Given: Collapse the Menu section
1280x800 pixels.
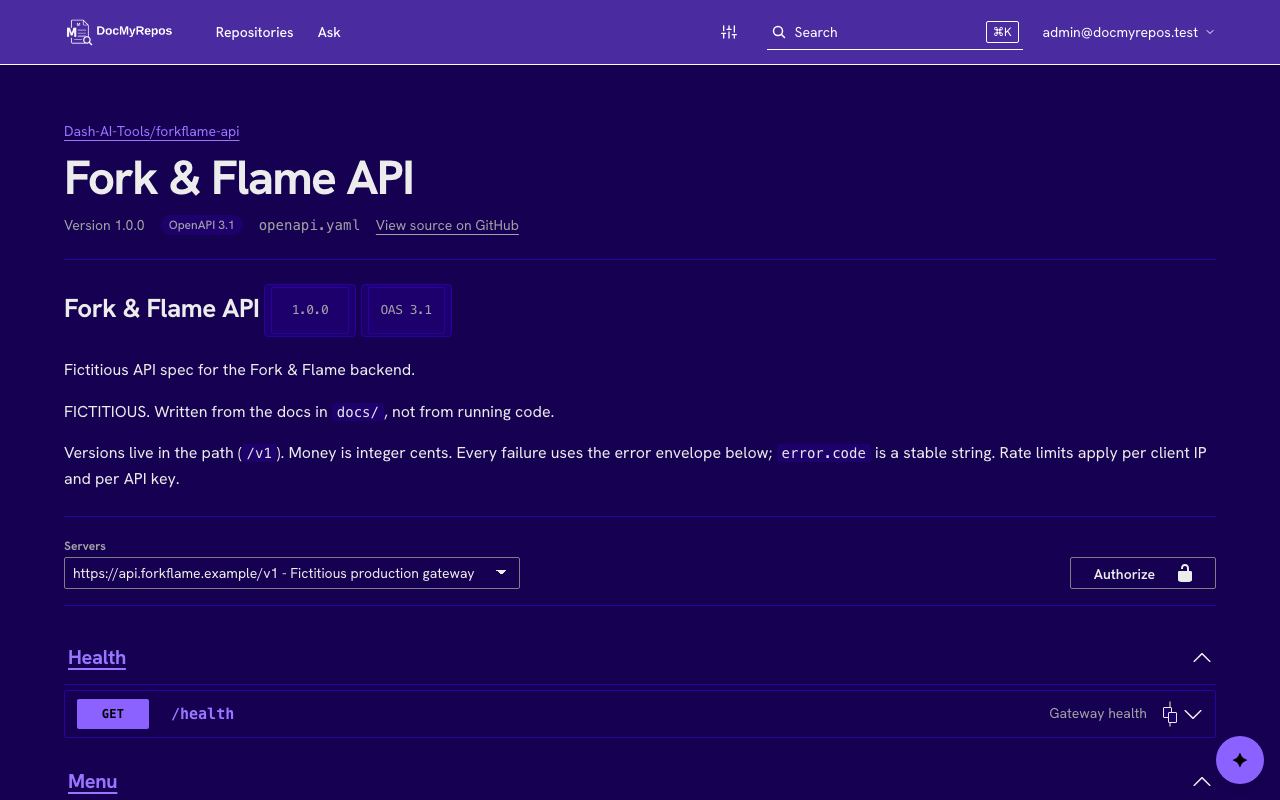Looking at the screenshot, I should pos(1202,782).
